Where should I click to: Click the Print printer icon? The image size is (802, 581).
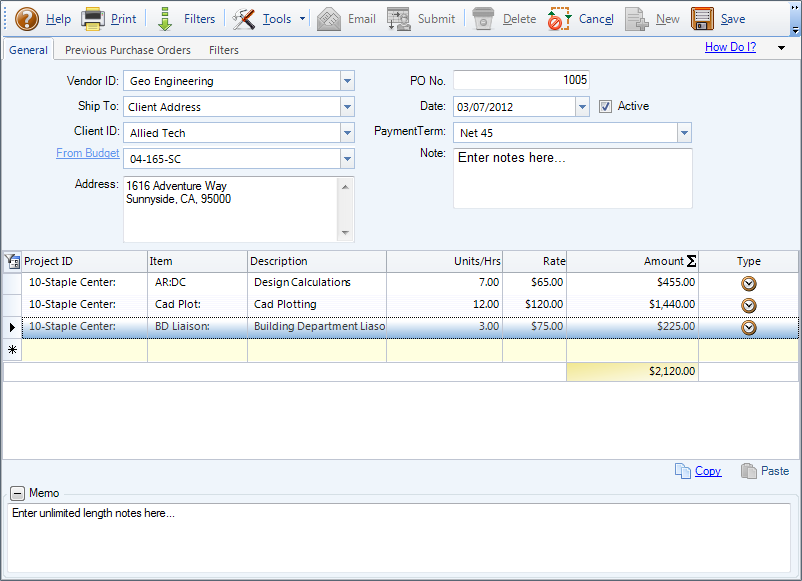(92, 19)
